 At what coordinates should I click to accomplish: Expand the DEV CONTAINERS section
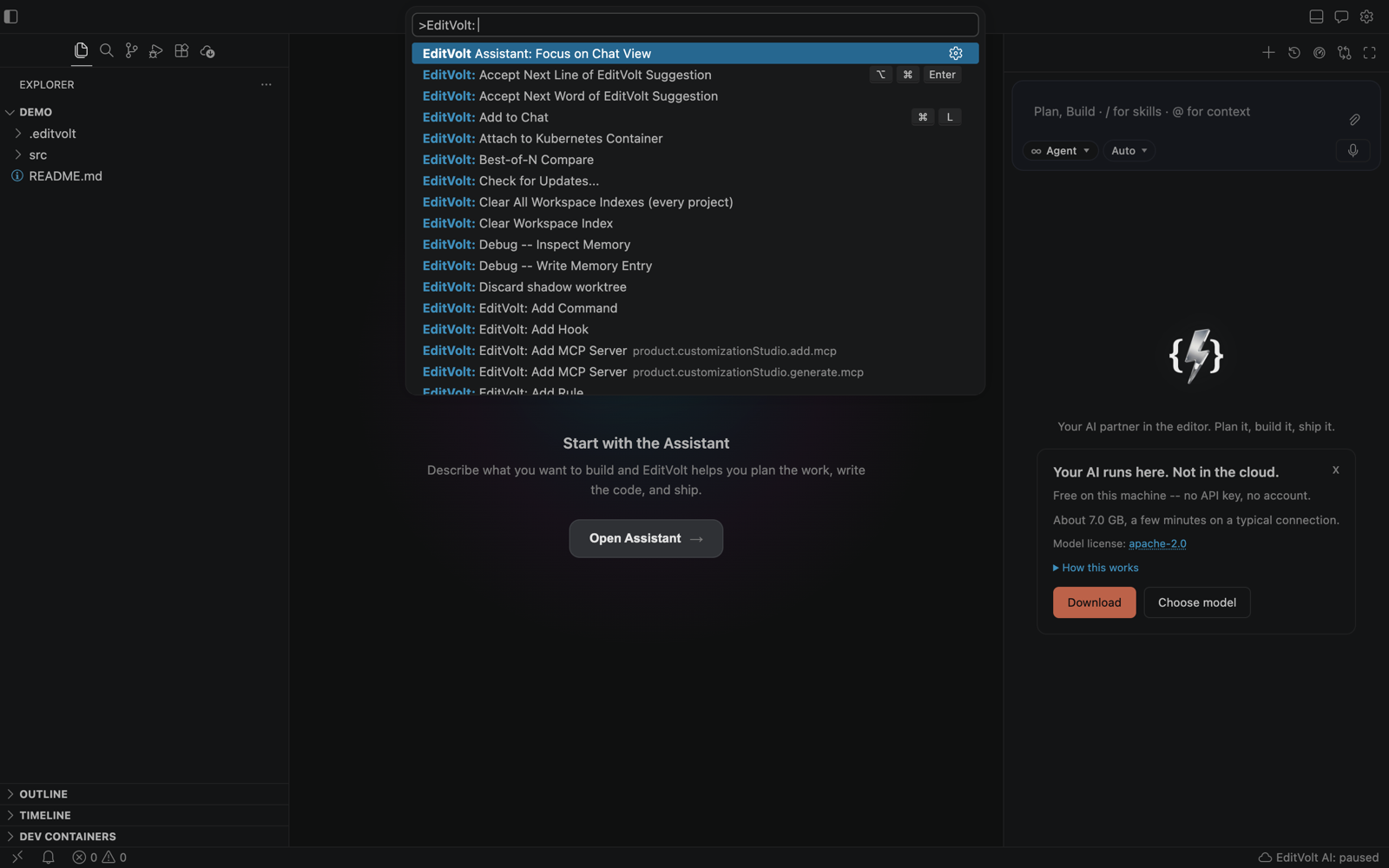[144, 837]
